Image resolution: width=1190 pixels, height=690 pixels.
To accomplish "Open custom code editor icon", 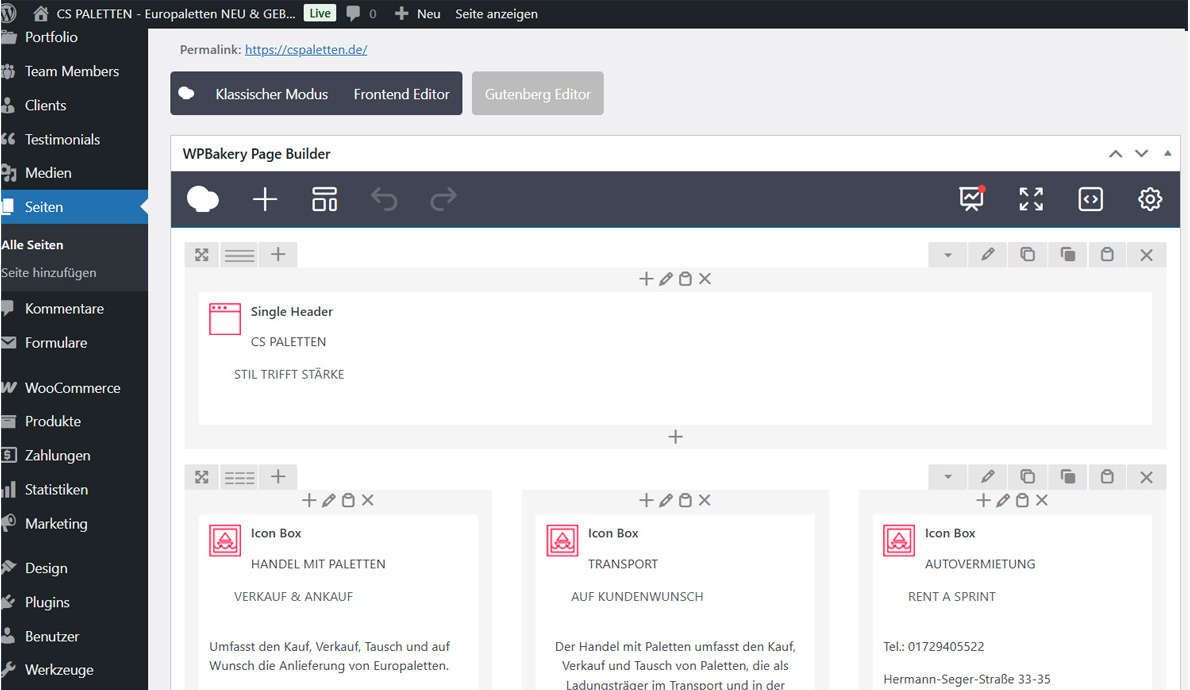I will click(1090, 199).
